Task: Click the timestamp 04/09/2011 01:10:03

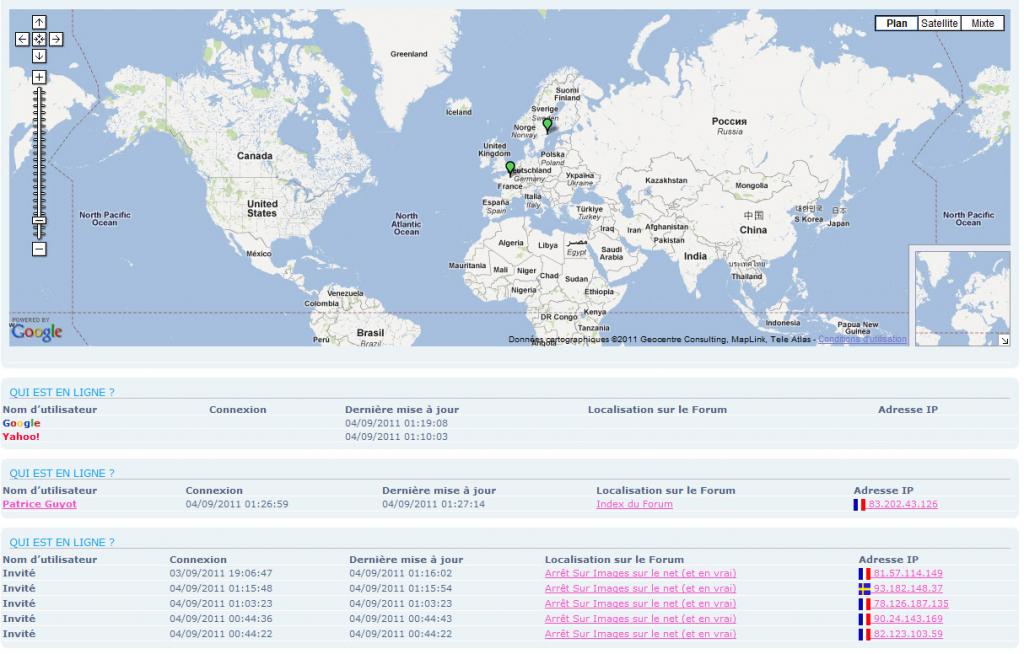Action: pyautogui.click(x=396, y=437)
